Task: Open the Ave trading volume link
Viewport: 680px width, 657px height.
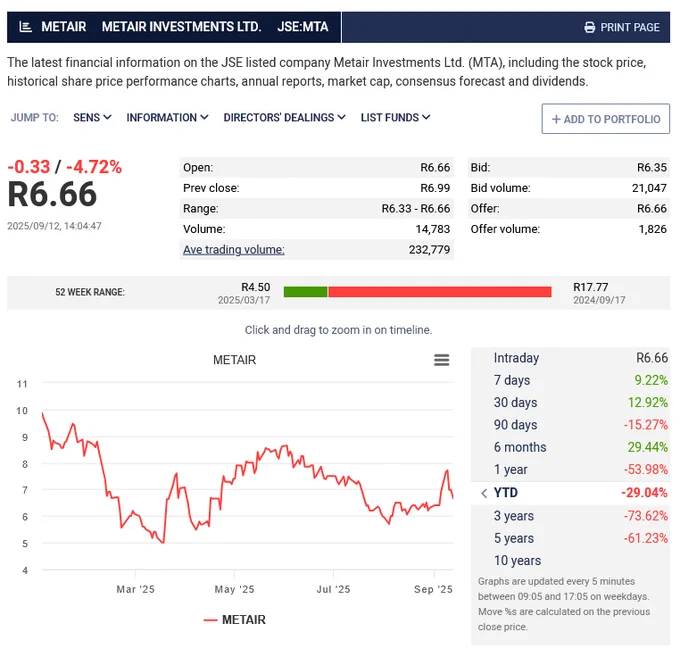Action: click(234, 250)
